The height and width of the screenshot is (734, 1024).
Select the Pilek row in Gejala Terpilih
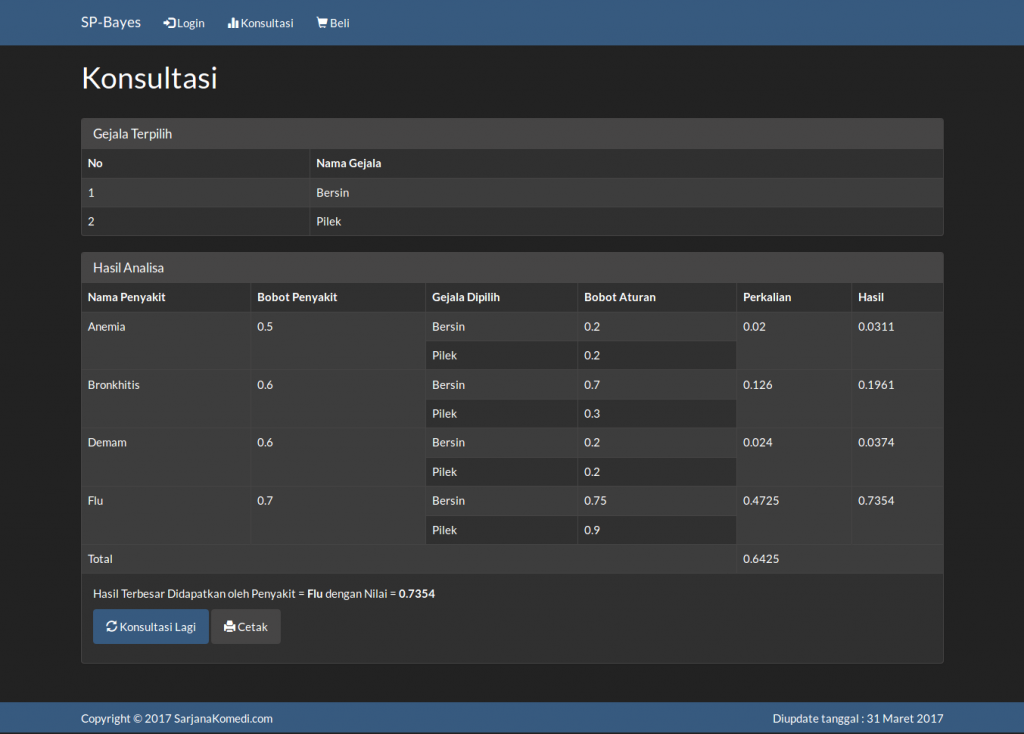pyautogui.click(x=512, y=221)
